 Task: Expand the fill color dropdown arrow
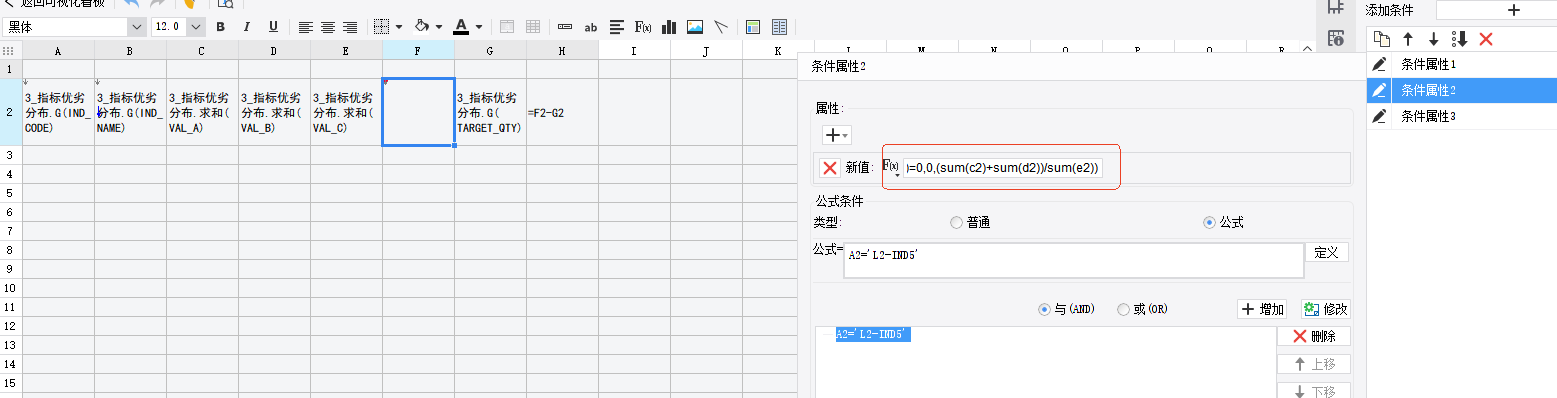(440, 27)
